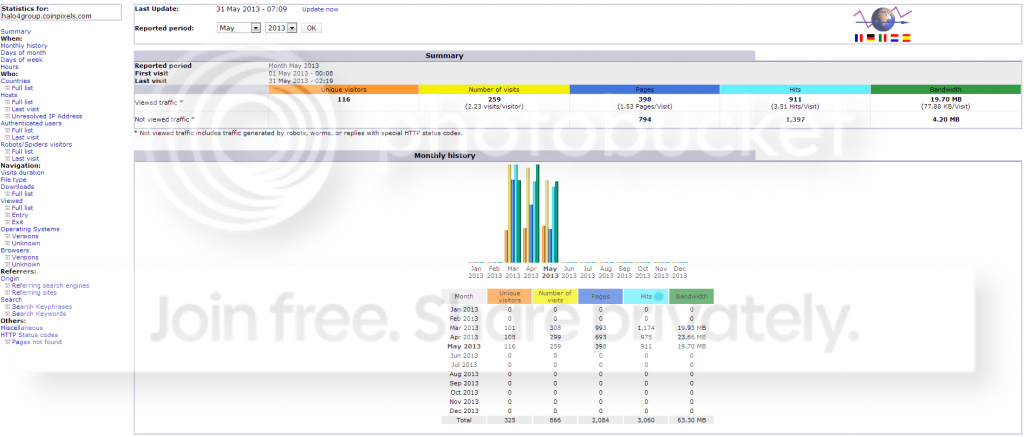Viewport: 1024px width, 437px height.
Task: Click the halo4group.coinpixels.com site name
Action: [x=47, y=16]
